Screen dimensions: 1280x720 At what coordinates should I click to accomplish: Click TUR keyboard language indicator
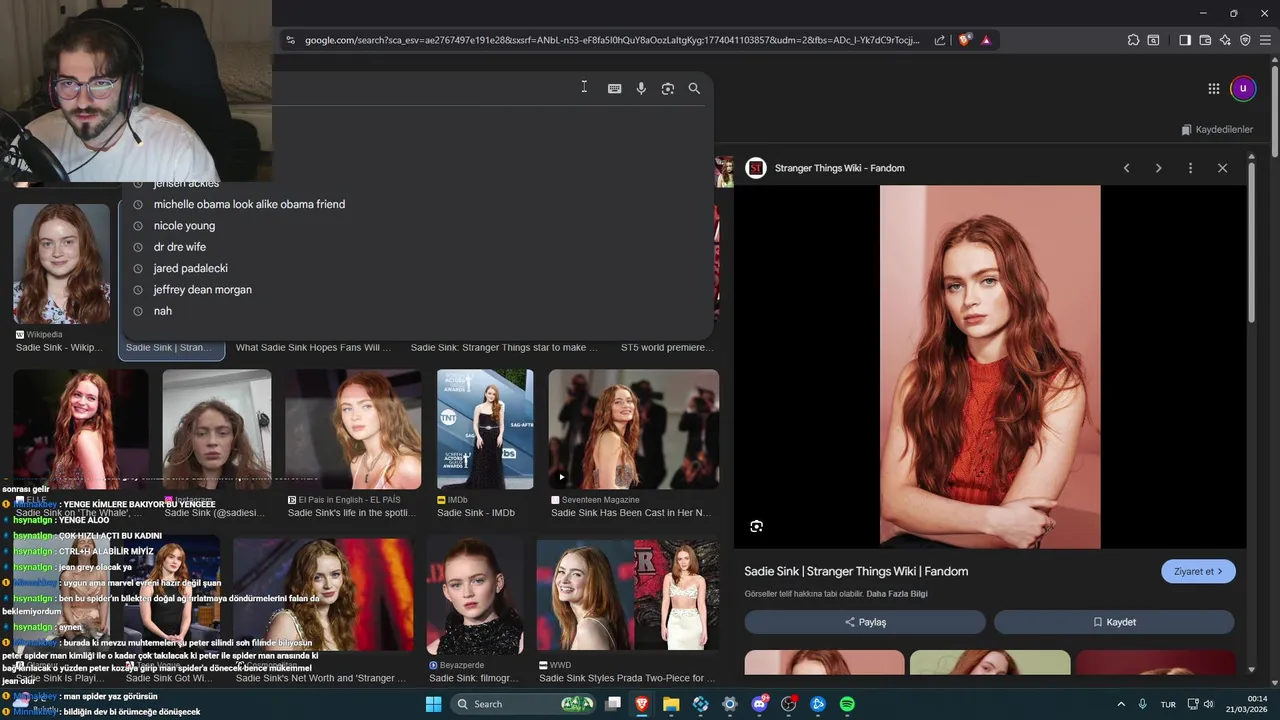coord(1168,704)
